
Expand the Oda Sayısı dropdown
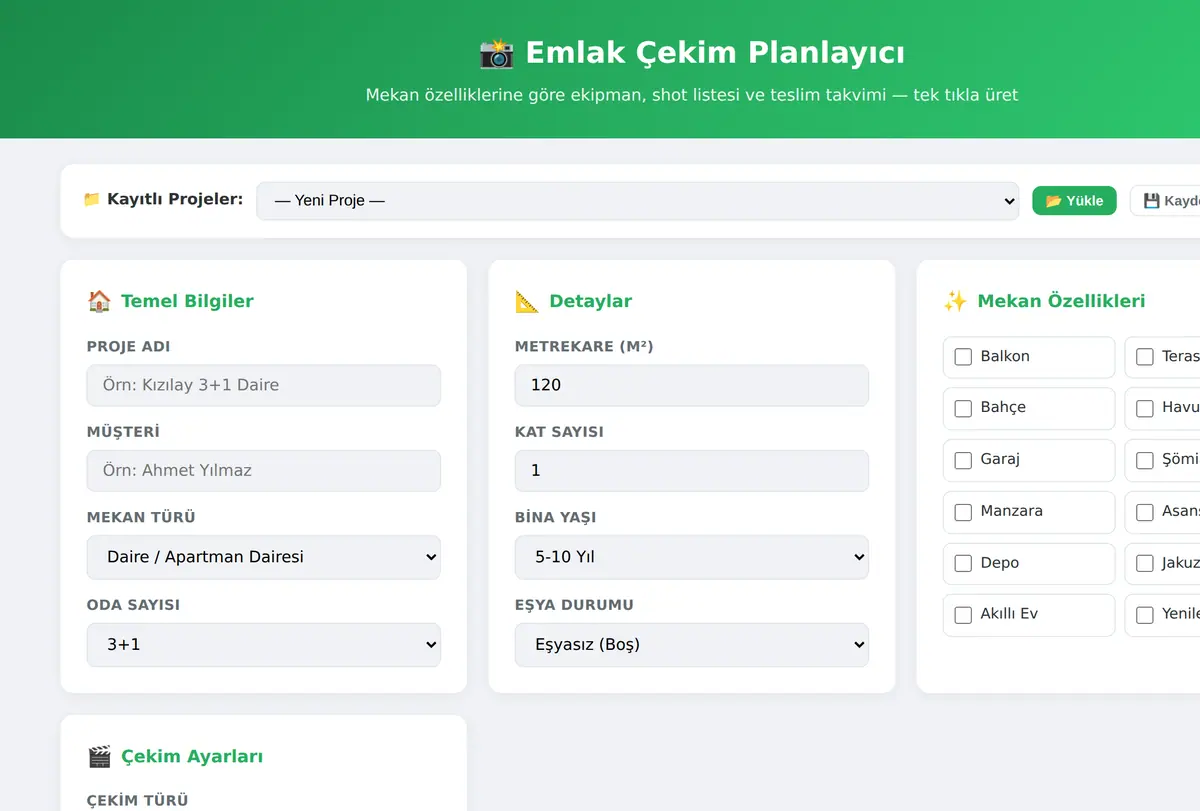click(264, 645)
